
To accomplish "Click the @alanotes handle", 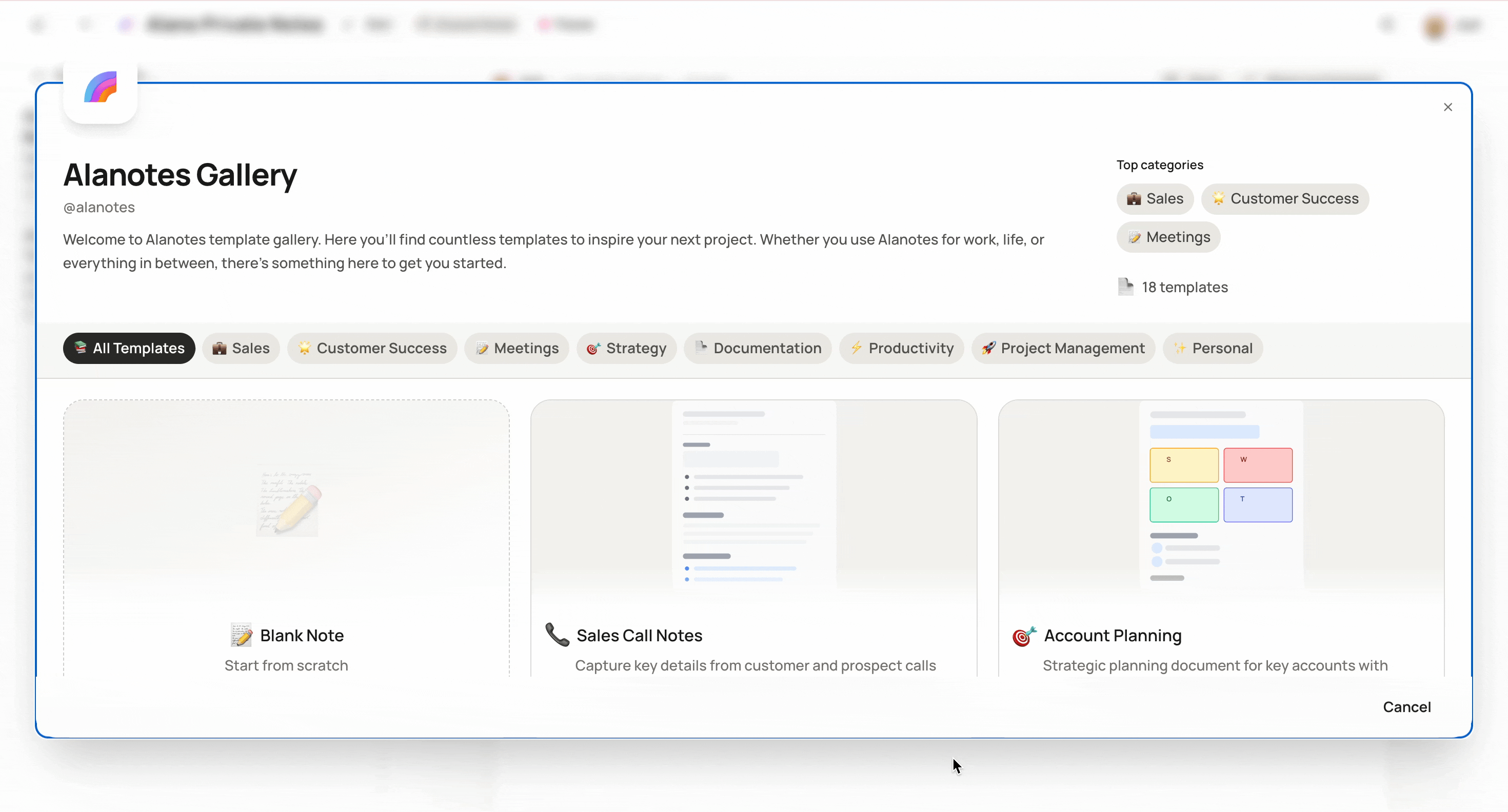I will 99,207.
